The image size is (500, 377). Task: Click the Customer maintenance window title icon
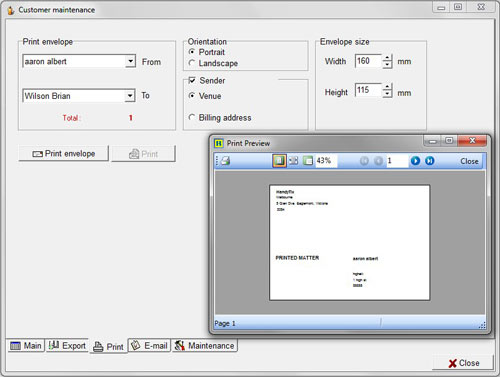point(11,10)
